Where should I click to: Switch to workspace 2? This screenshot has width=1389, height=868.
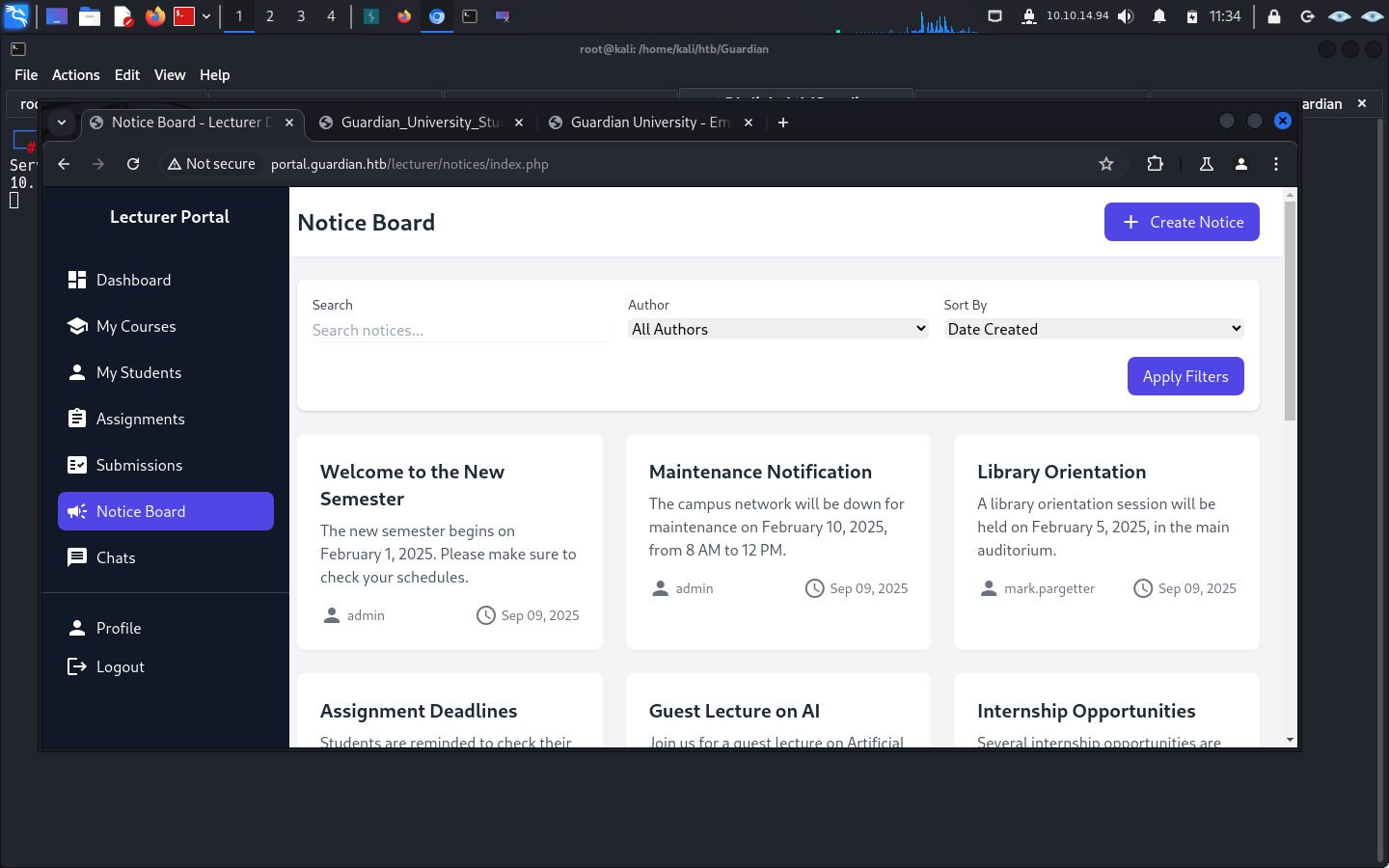click(x=270, y=16)
